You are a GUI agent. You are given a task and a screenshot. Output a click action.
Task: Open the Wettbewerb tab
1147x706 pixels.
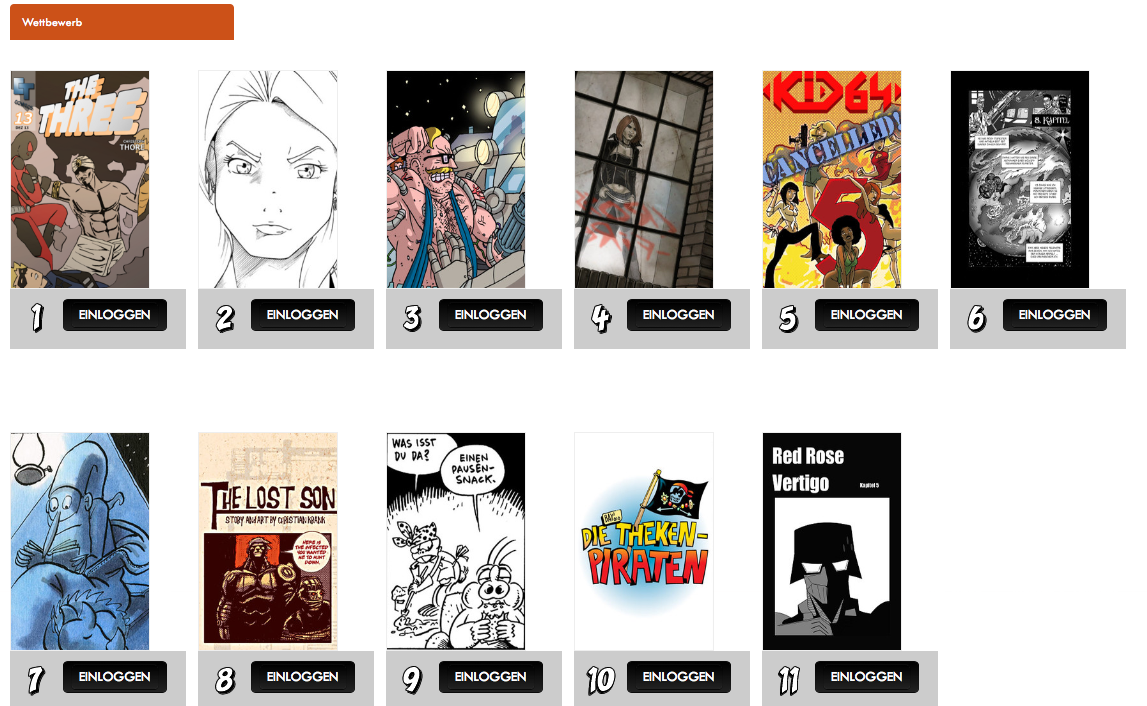coord(121,22)
